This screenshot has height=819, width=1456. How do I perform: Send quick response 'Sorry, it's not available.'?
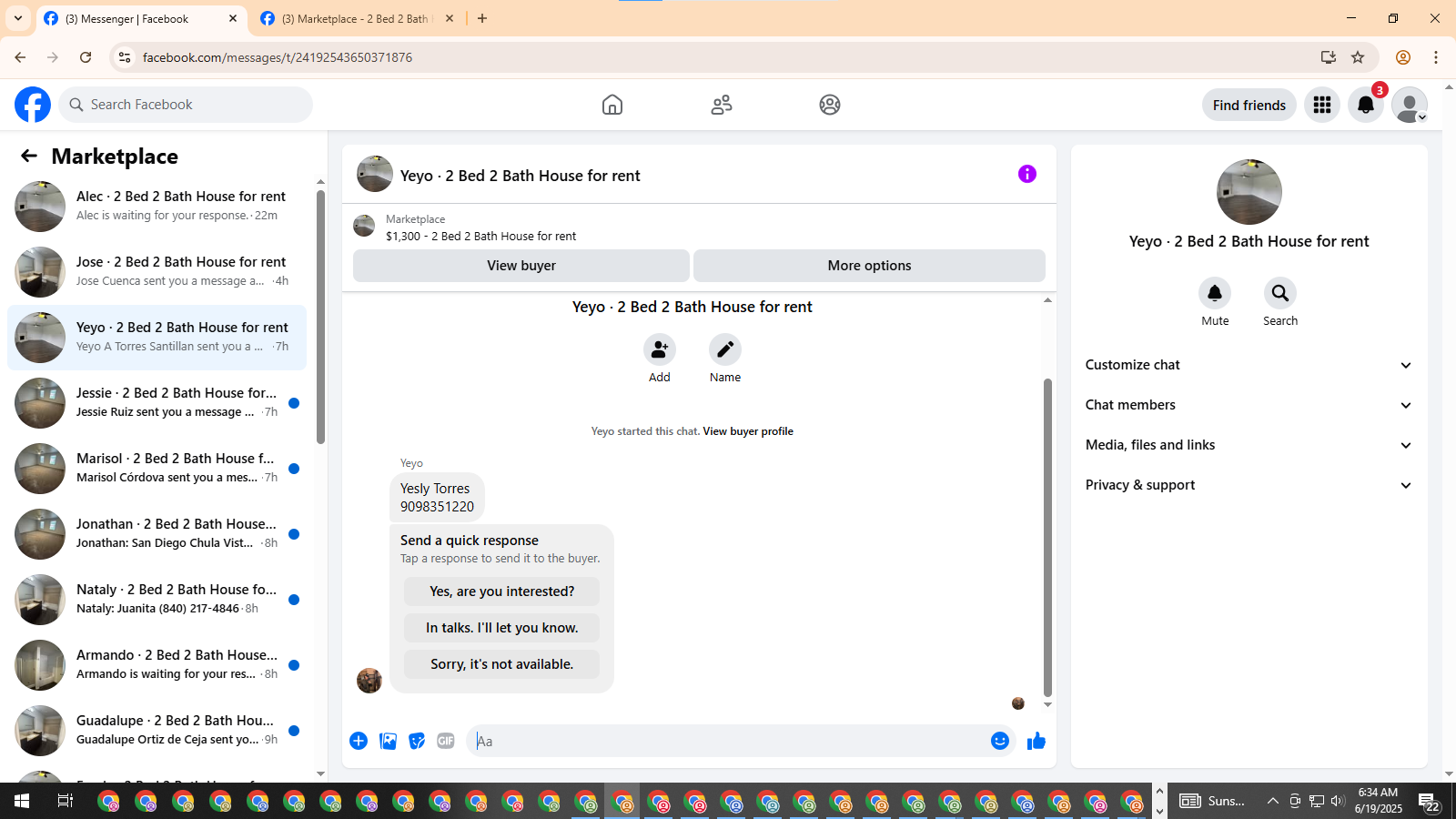tap(501, 664)
